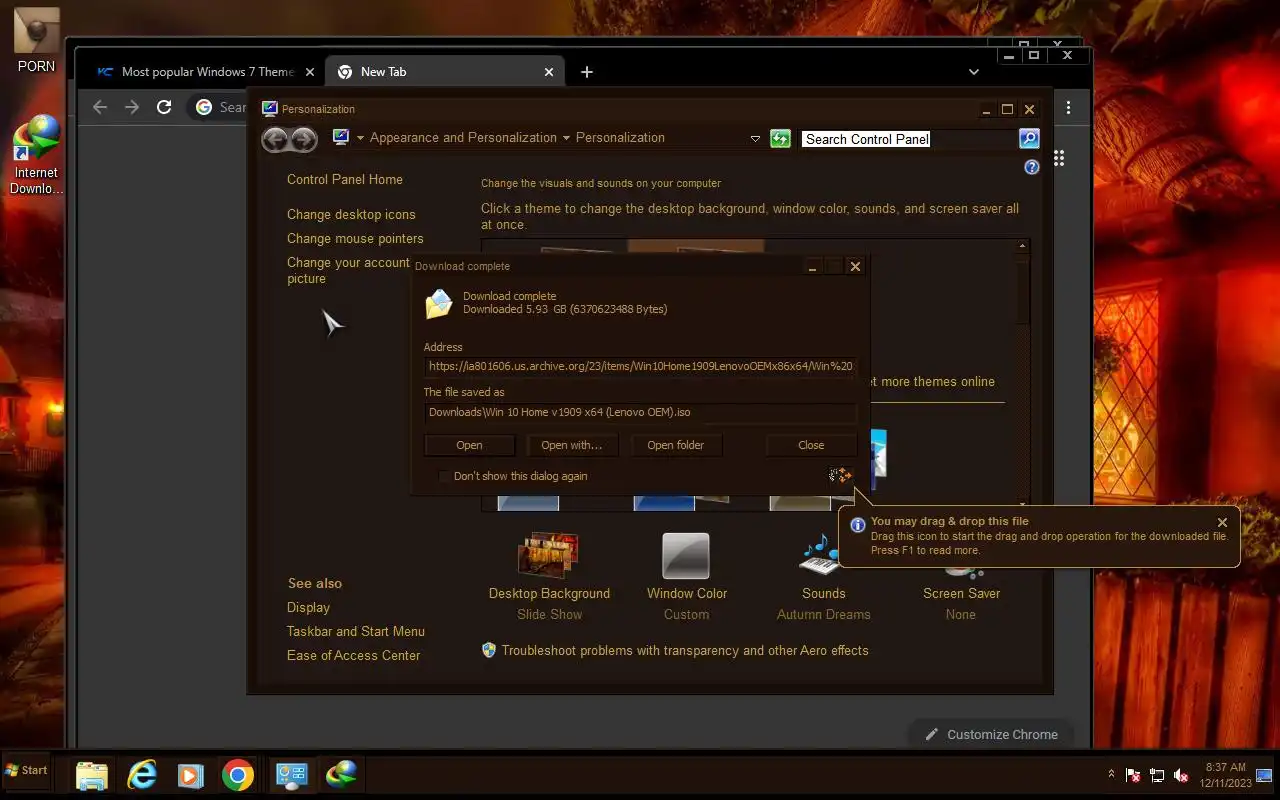Click the Open folder button
The height and width of the screenshot is (800, 1280).
[x=675, y=445]
